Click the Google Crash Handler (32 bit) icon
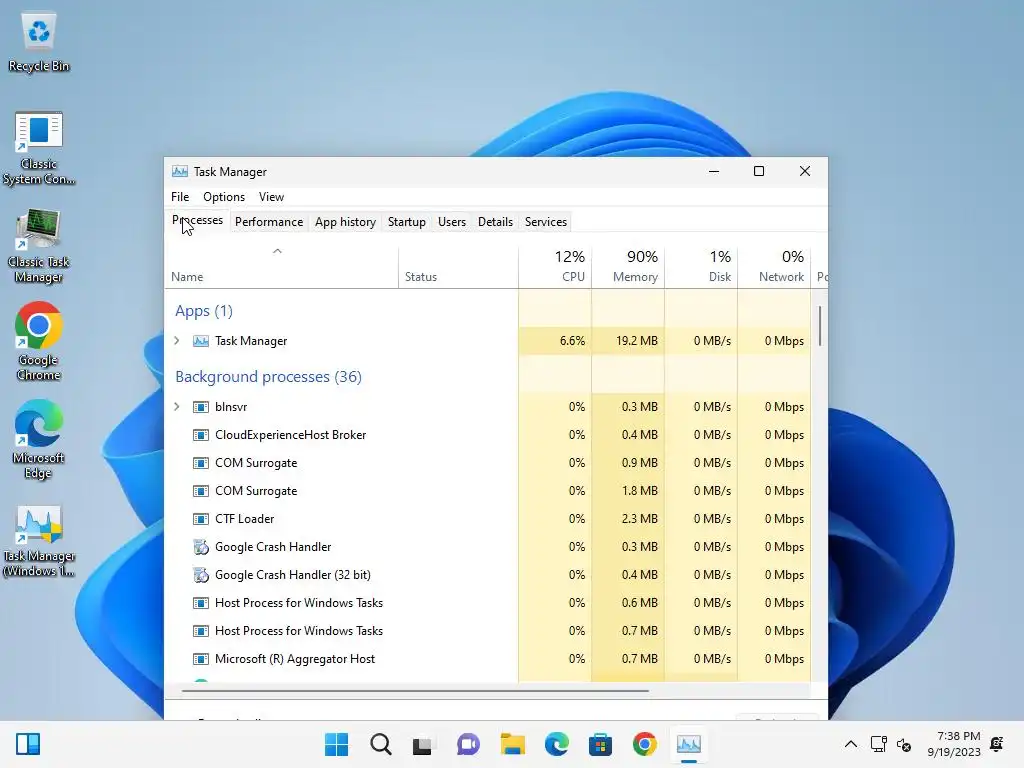 [201, 575]
